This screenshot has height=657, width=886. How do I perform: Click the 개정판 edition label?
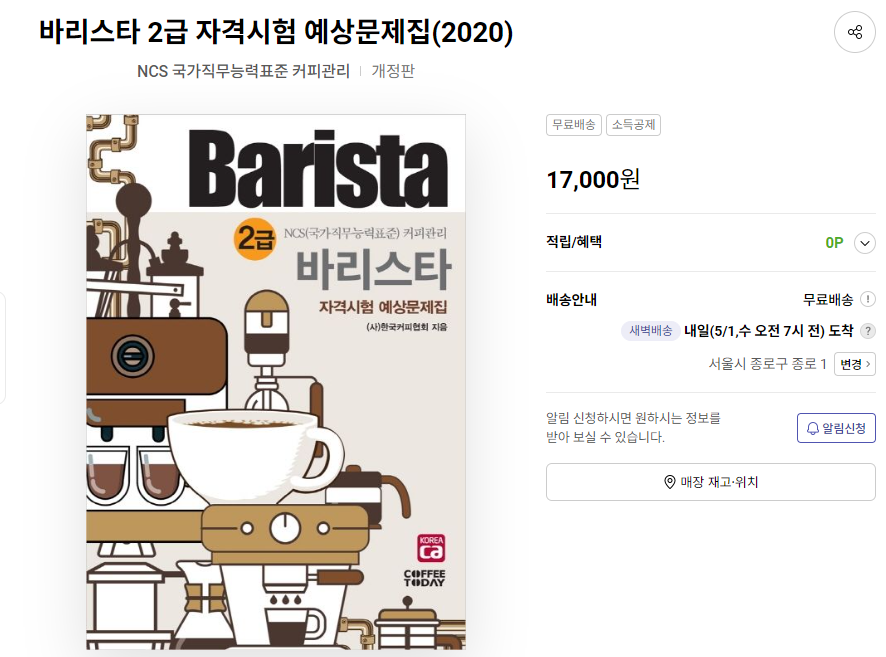click(x=393, y=71)
